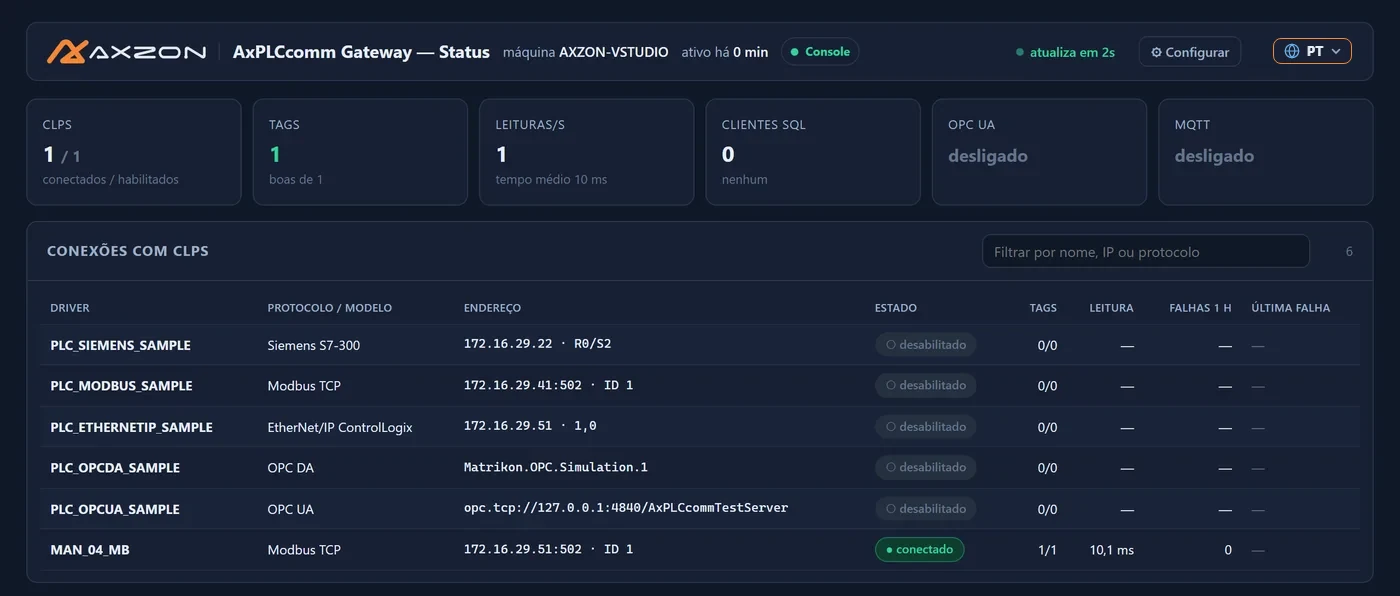Click the AxPLCcomm Gateway — Status title
This screenshot has height=596, width=1400.
click(x=361, y=52)
